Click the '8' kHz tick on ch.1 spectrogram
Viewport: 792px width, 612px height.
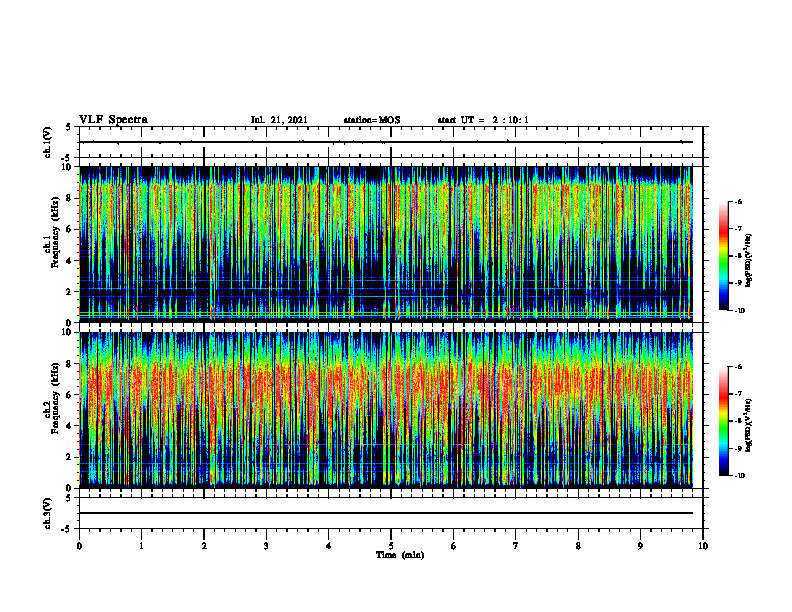(70, 198)
